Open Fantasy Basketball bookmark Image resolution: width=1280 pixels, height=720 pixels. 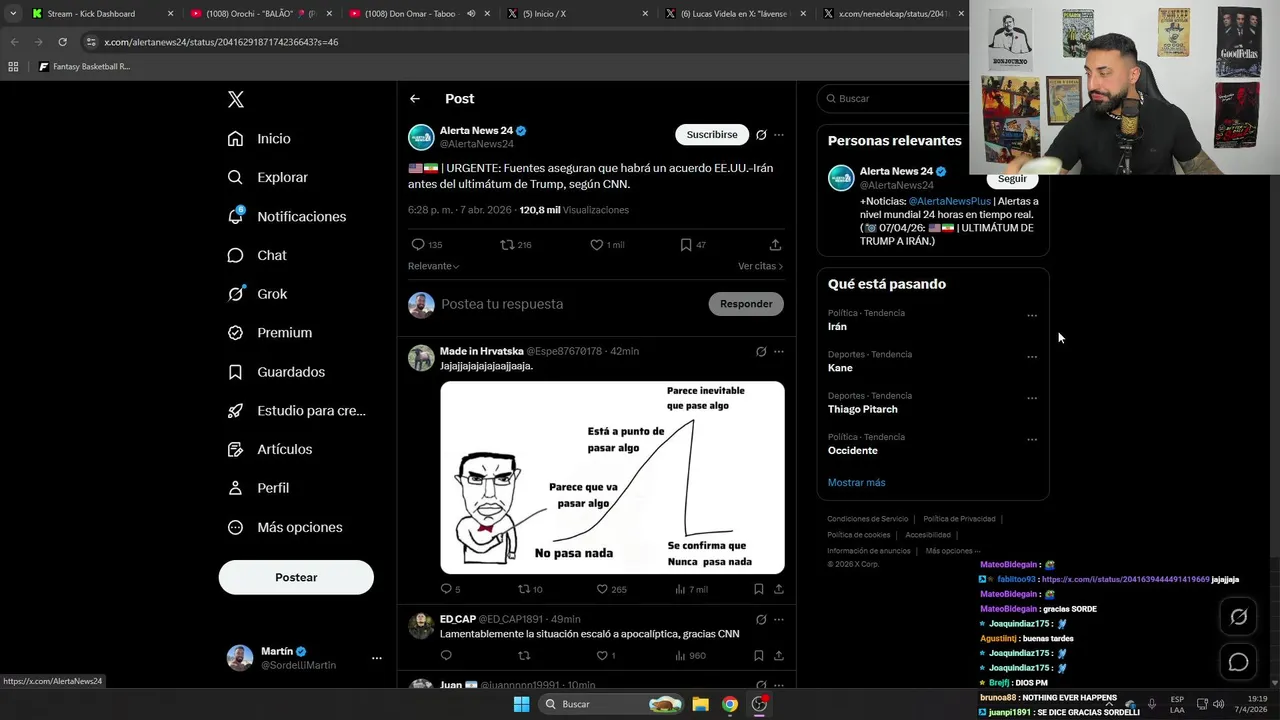pos(84,67)
